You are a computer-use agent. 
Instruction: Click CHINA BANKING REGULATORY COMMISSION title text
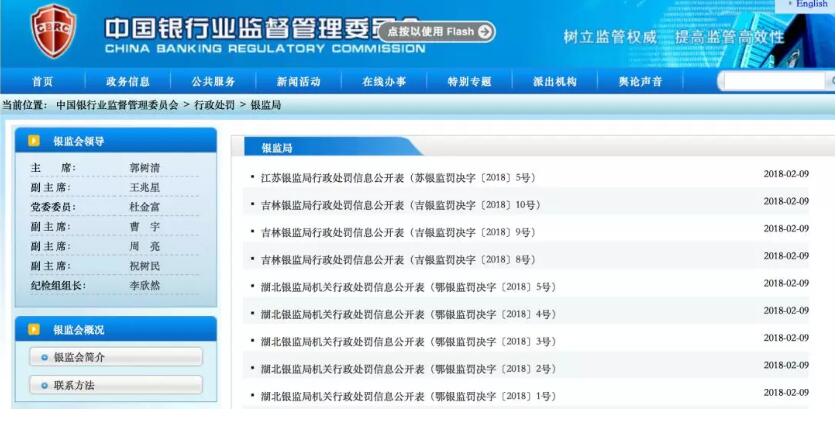[x=265, y=48]
